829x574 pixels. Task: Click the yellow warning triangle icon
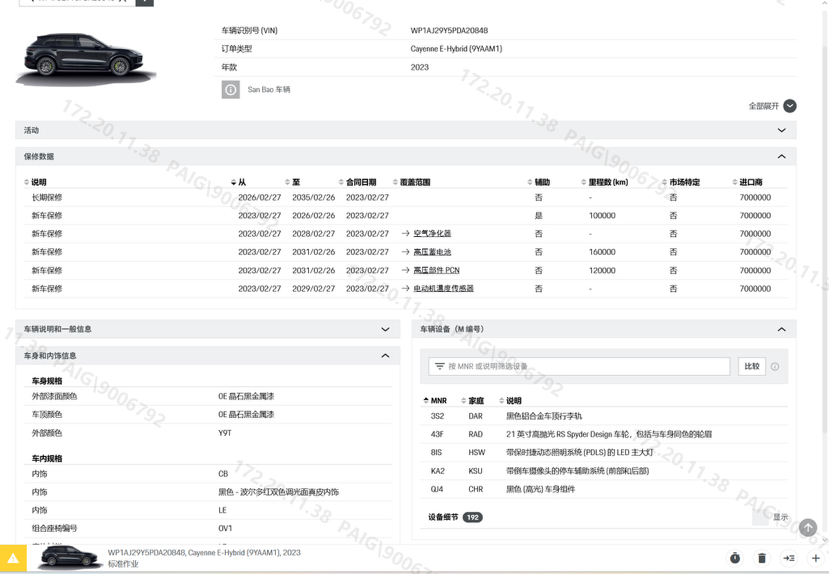[x=13, y=559]
